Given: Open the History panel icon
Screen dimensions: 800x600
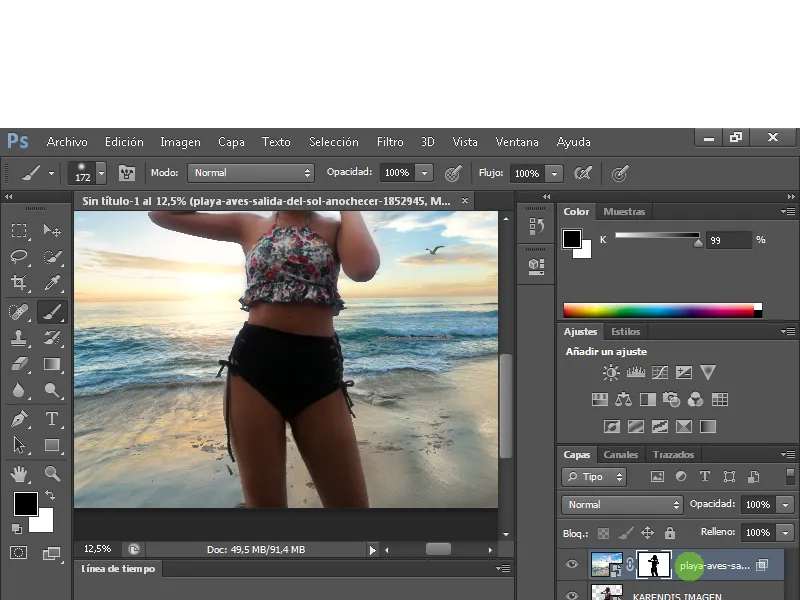Looking at the screenshot, I should [536, 226].
